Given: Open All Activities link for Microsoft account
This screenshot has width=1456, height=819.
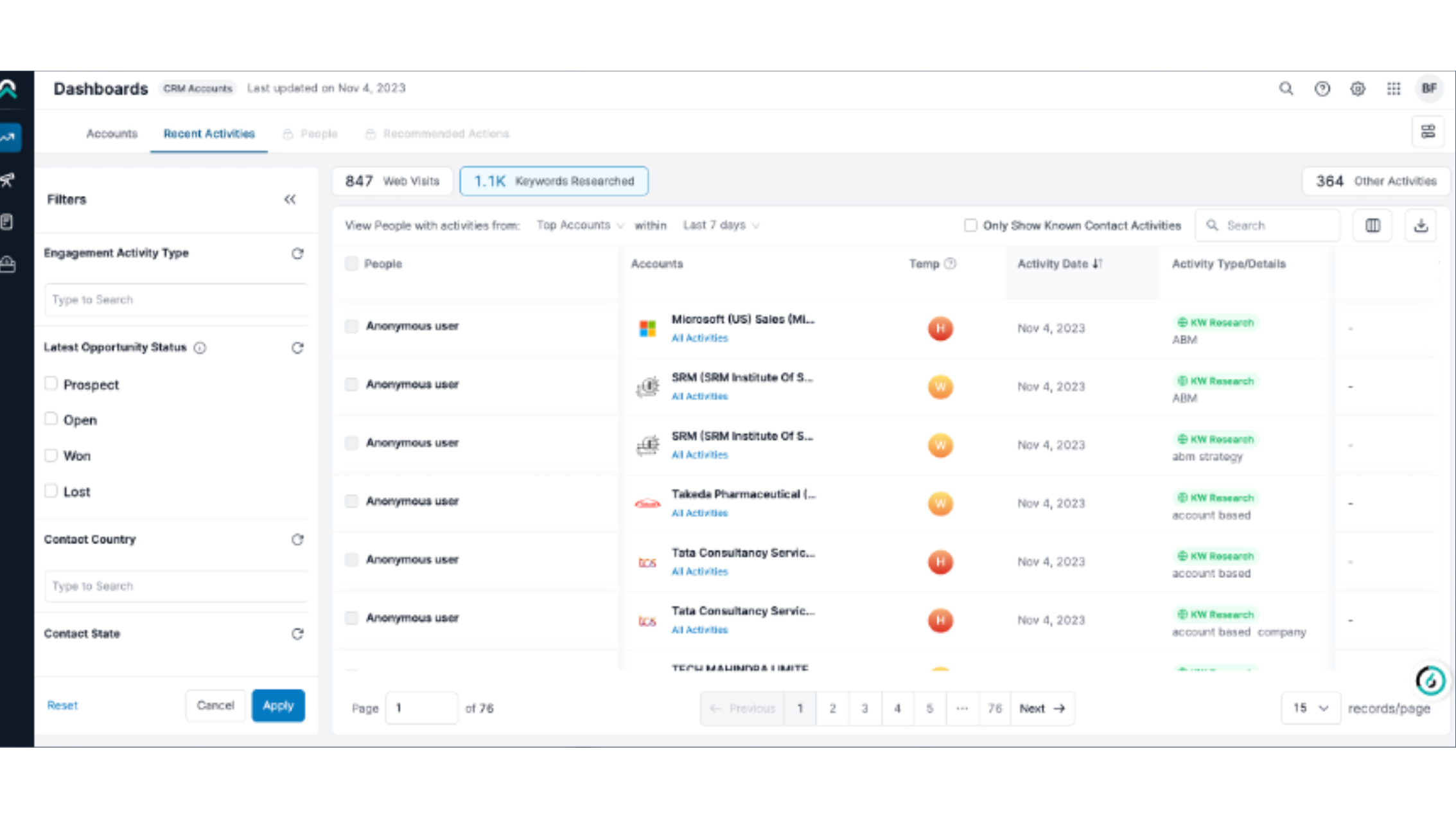Looking at the screenshot, I should [699, 338].
